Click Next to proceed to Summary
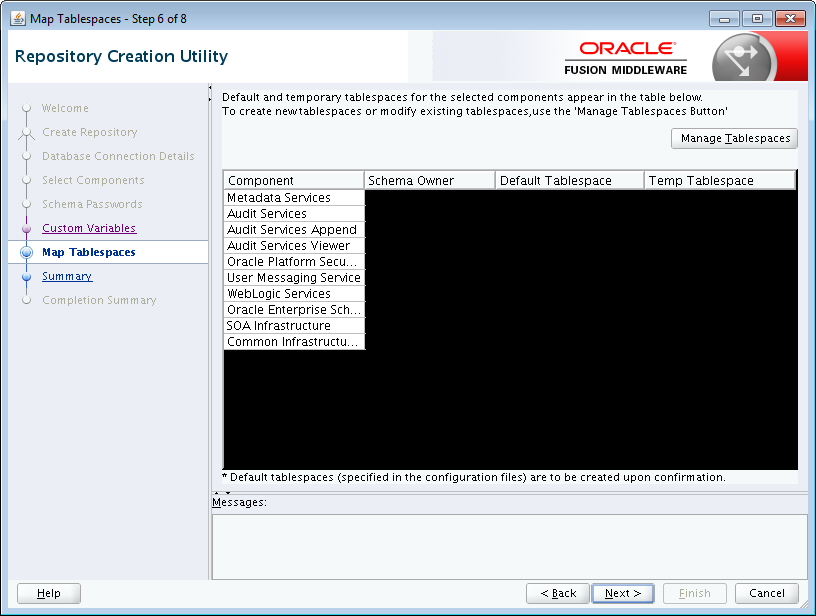This screenshot has height=616, width=816. 622,592
